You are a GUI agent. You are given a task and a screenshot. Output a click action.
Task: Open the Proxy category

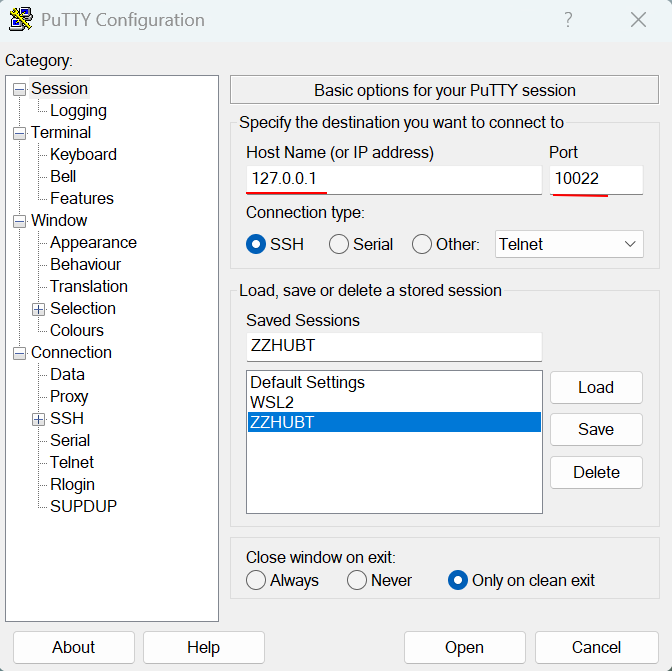[x=69, y=396]
